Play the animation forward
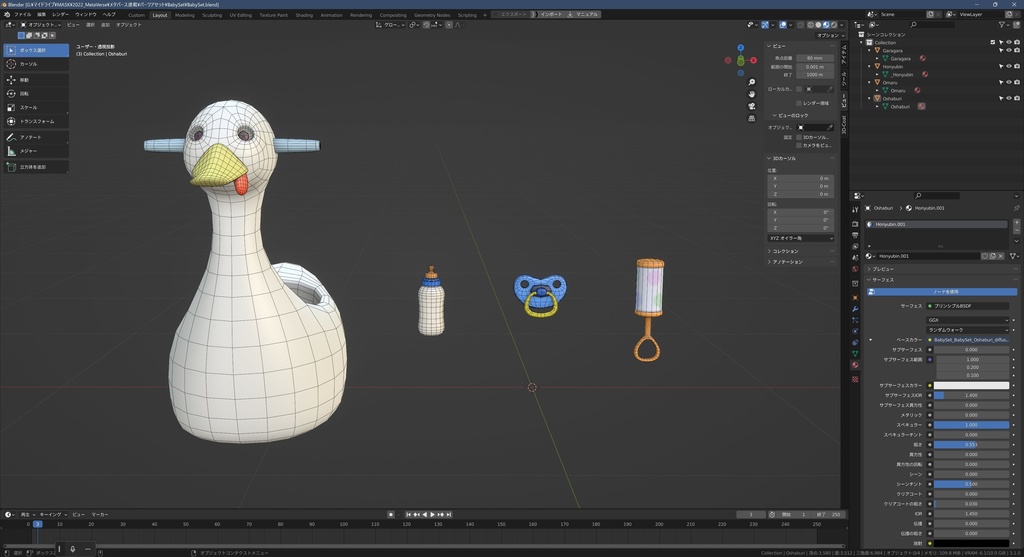1024x557 pixels. point(432,515)
